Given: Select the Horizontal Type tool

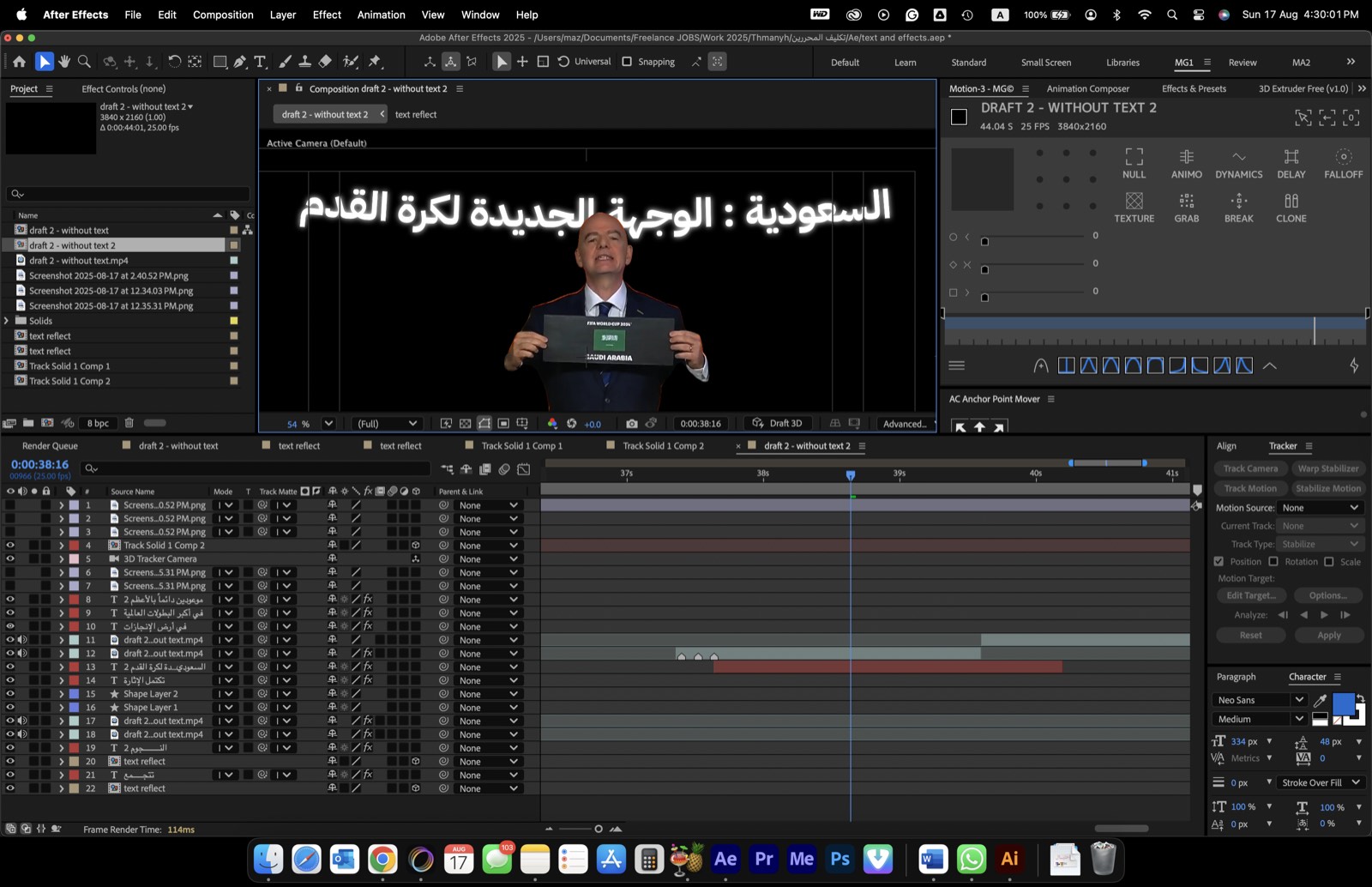Looking at the screenshot, I should click(x=260, y=62).
